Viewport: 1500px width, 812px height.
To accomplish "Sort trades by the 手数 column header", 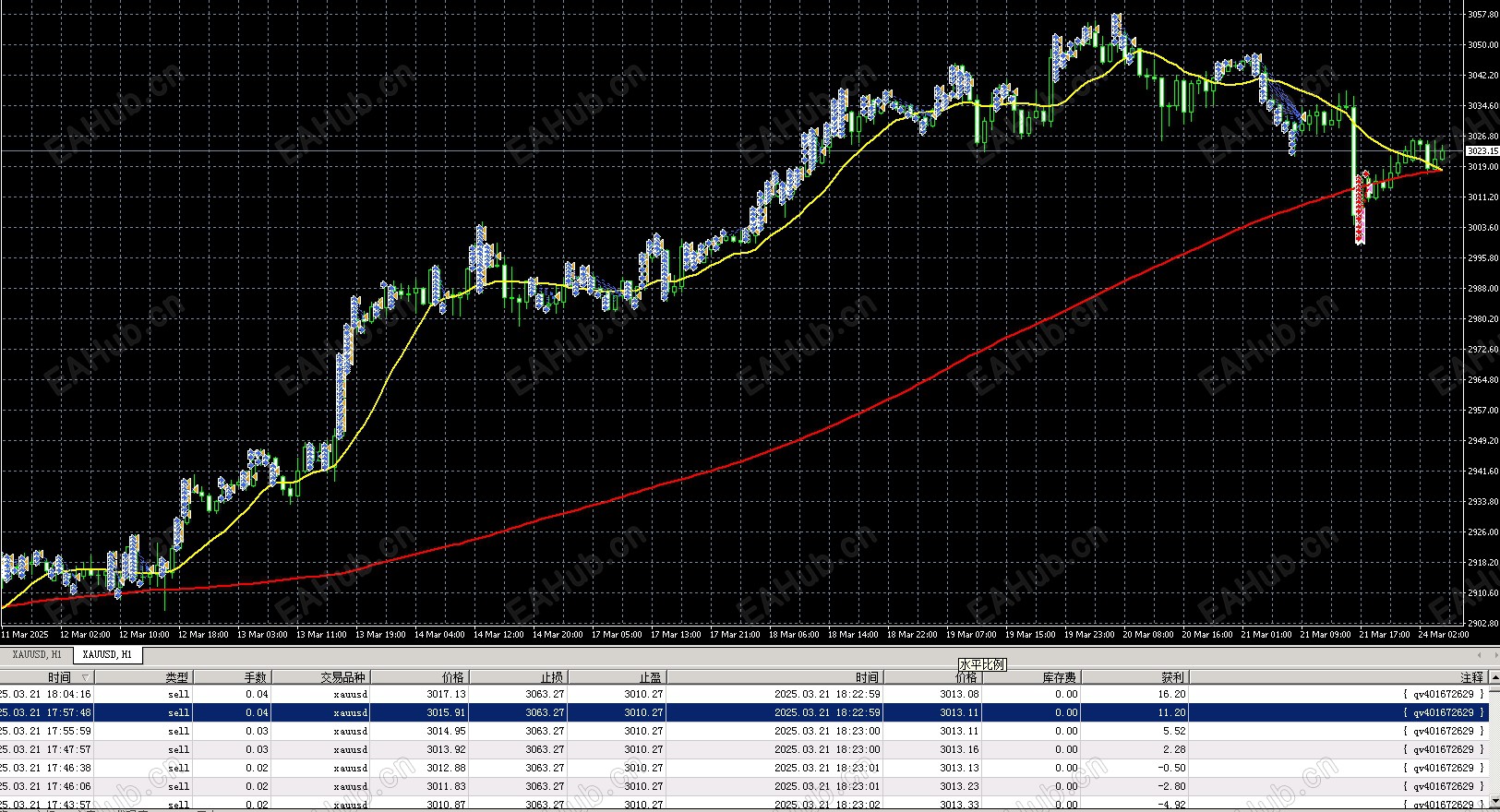I will point(232,677).
